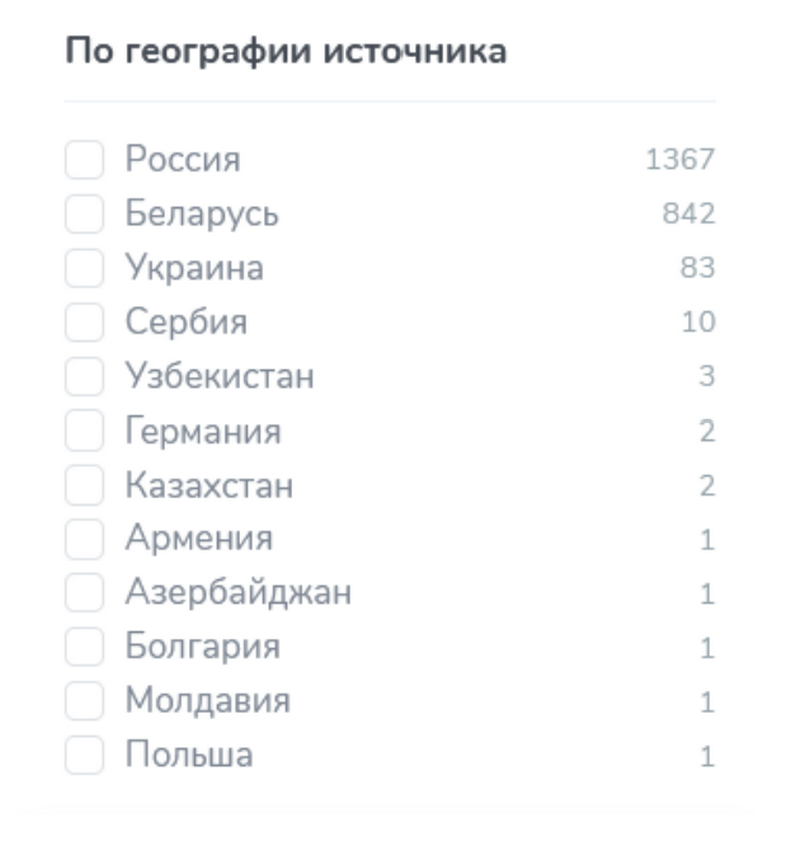Check the Германия source checkbox
This screenshot has width=800, height=841.
pos(84,431)
